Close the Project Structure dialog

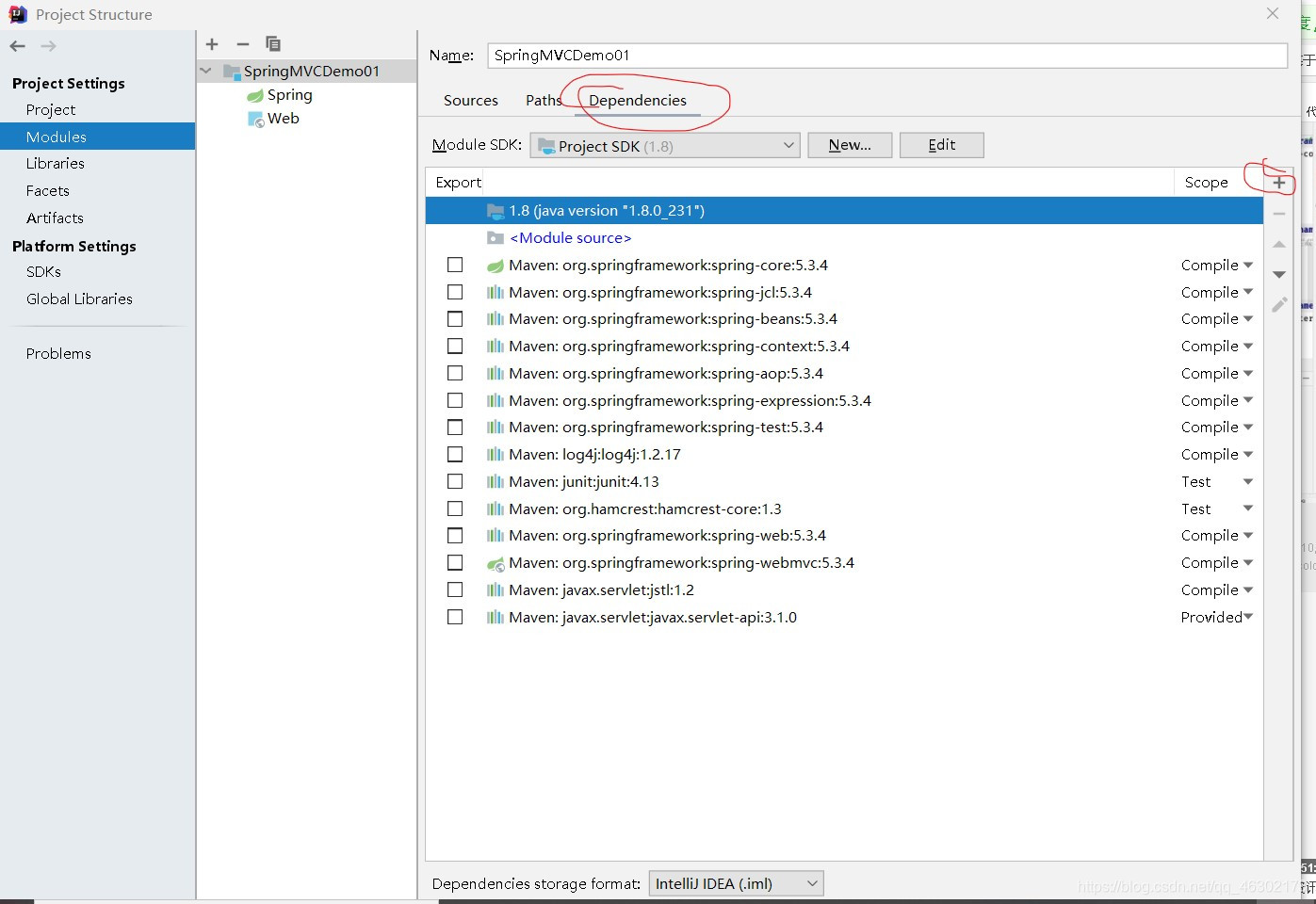[1273, 13]
